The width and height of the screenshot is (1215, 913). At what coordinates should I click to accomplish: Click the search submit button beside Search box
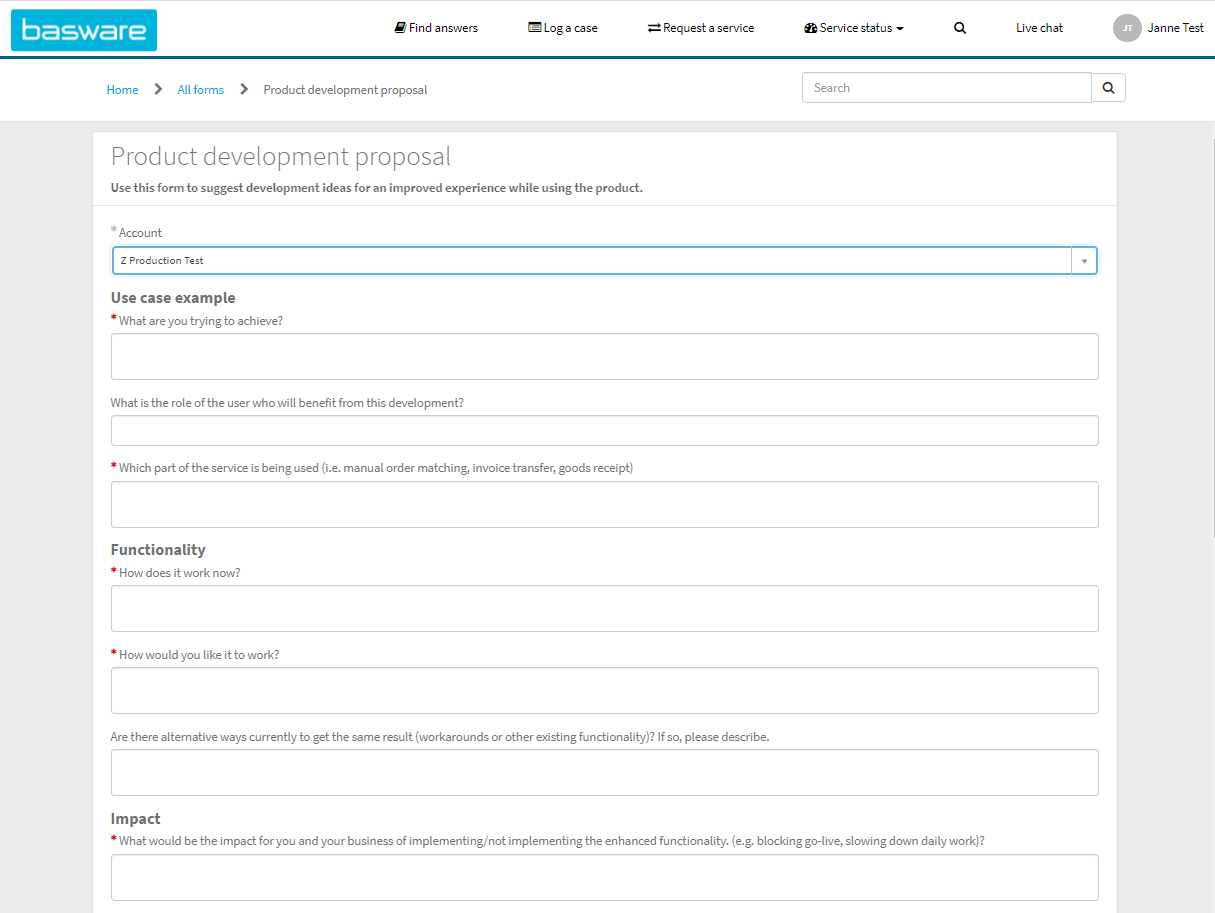(1108, 88)
